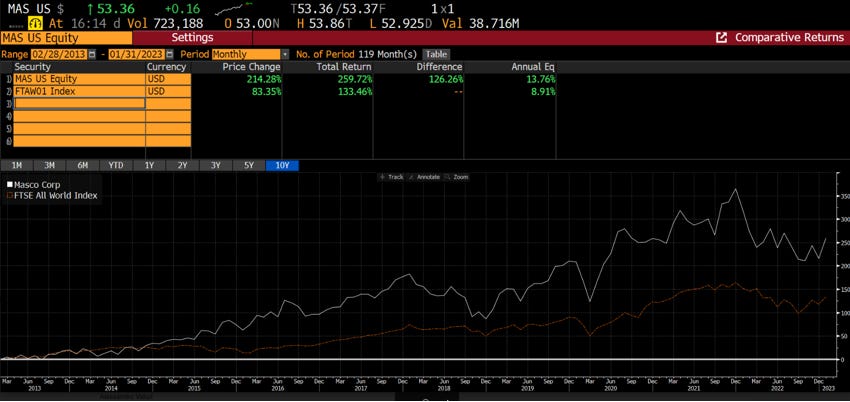Open the Period Monthly dropdown

coord(250,54)
